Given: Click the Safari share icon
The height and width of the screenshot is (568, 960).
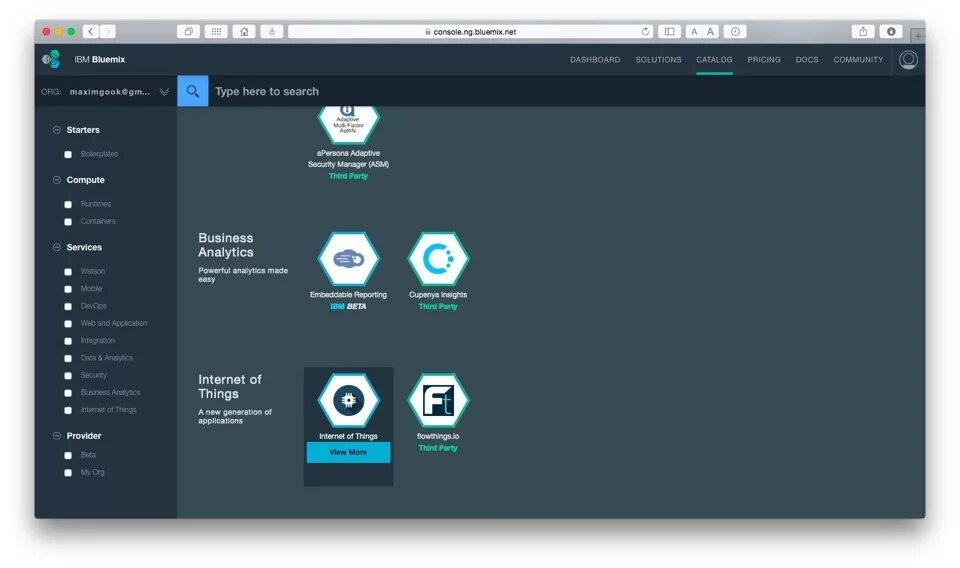Looking at the screenshot, I should (x=863, y=31).
